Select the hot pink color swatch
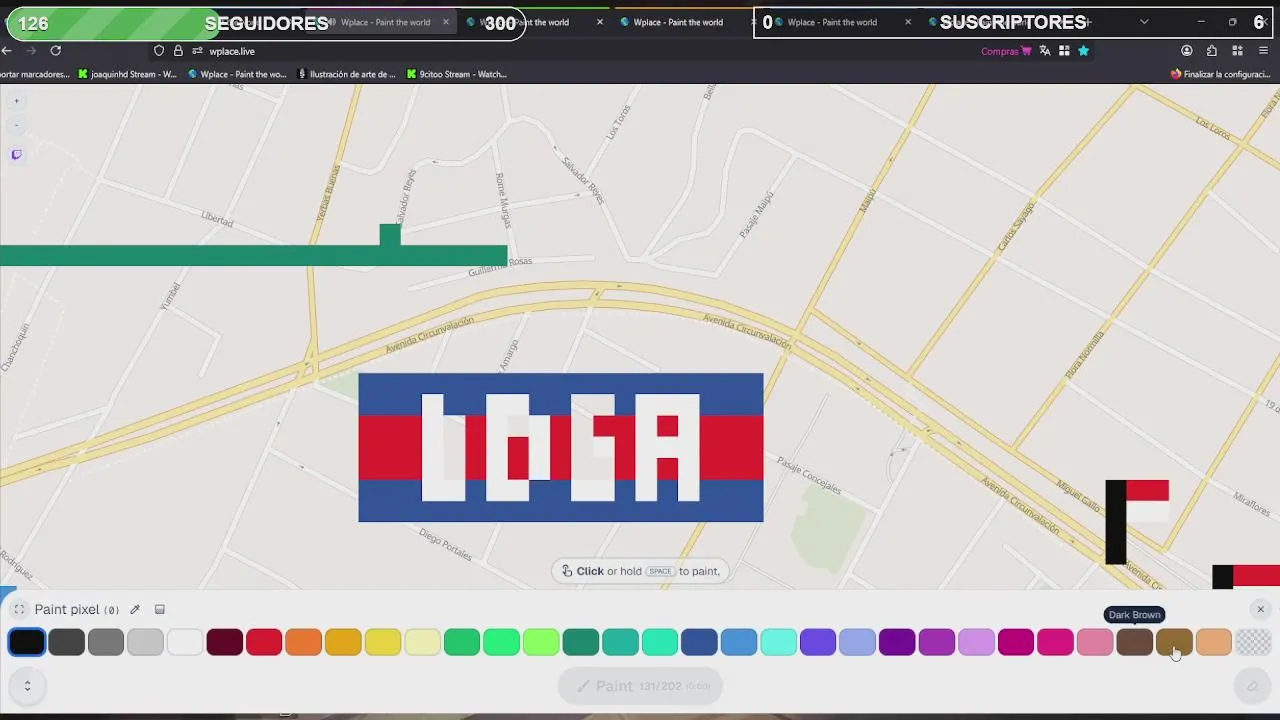 [x=1055, y=642]
